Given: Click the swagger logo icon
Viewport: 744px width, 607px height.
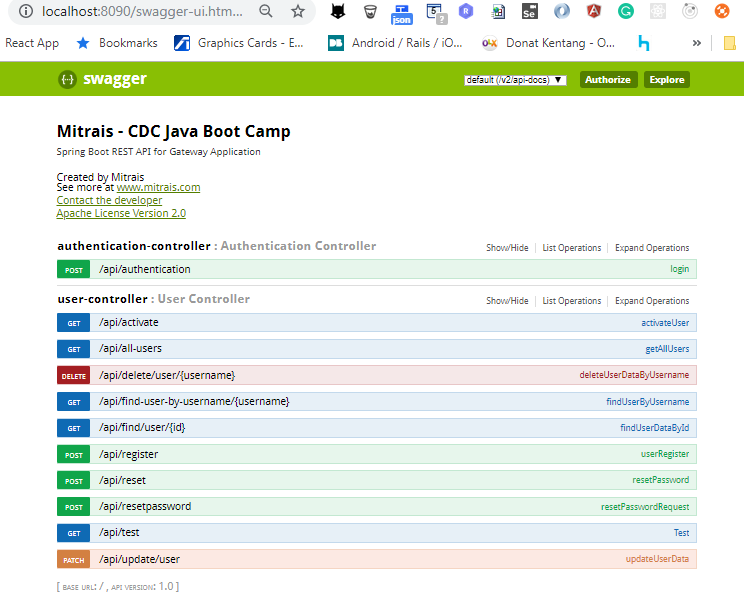Looking at the screenshot, I should pos(67,79).
